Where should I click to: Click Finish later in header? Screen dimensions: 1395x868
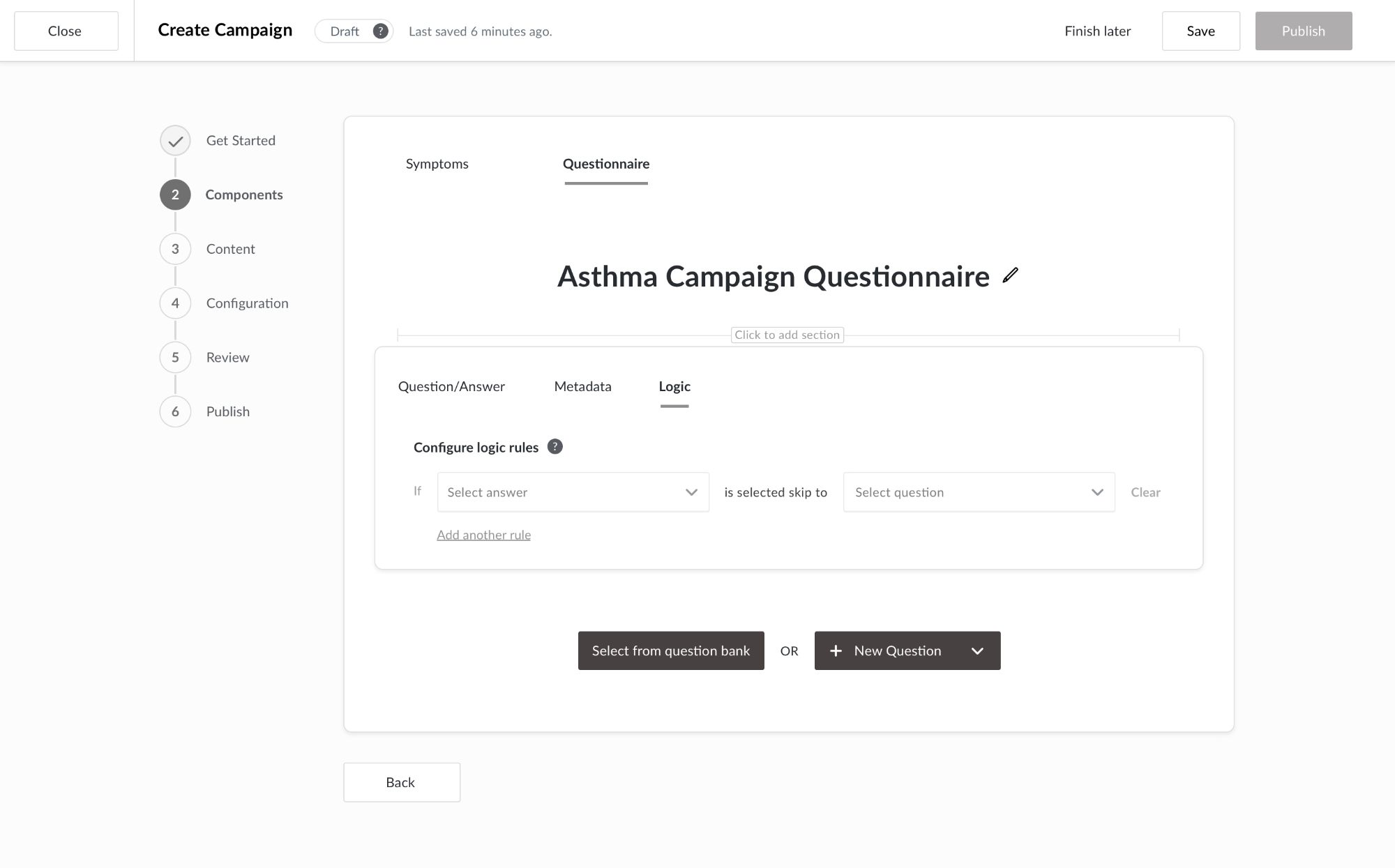pos(1097,31)
